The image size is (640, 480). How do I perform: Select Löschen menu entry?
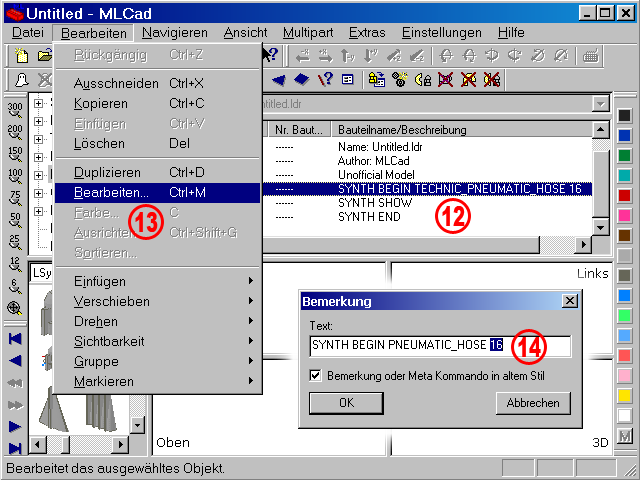(x=157, y=143)
